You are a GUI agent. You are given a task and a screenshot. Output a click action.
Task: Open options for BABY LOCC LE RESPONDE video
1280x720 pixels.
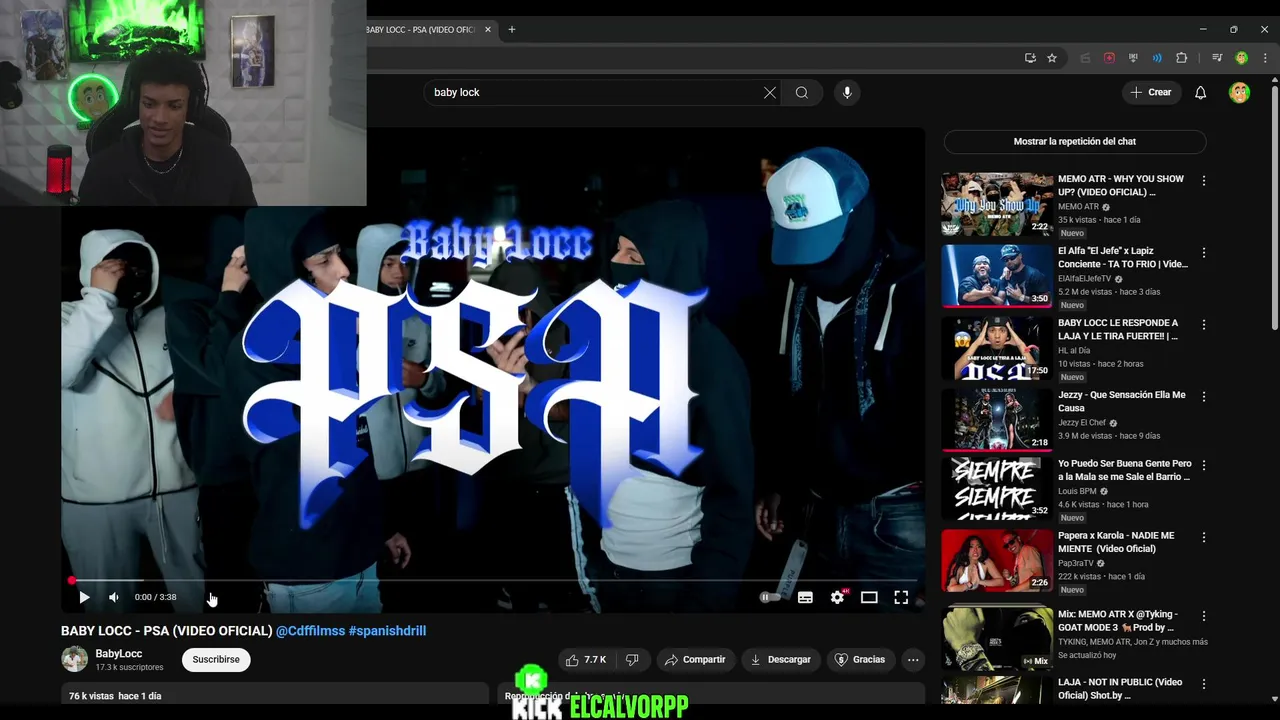click(1204, 325)
